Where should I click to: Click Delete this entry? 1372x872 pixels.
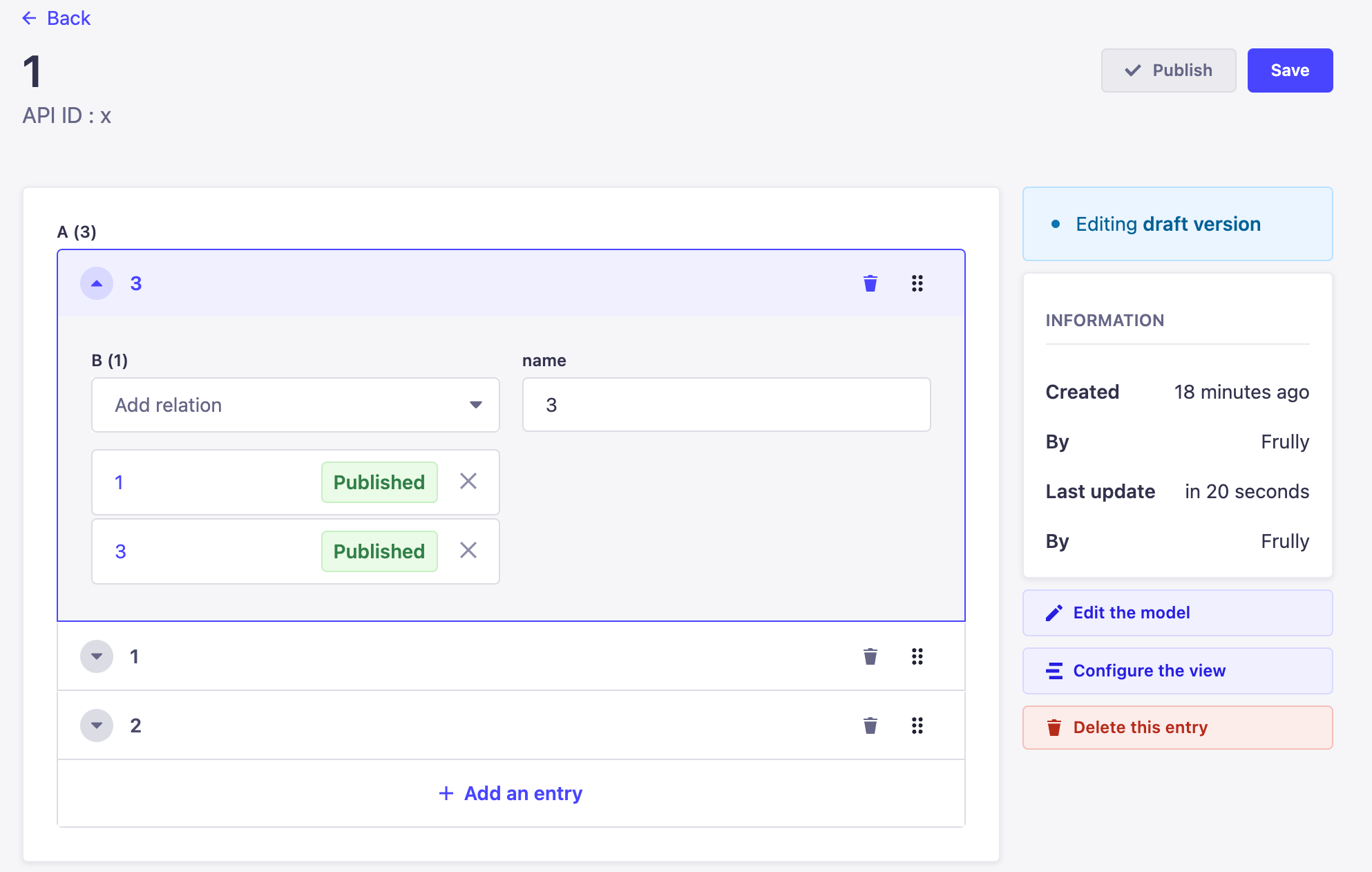1178,728
